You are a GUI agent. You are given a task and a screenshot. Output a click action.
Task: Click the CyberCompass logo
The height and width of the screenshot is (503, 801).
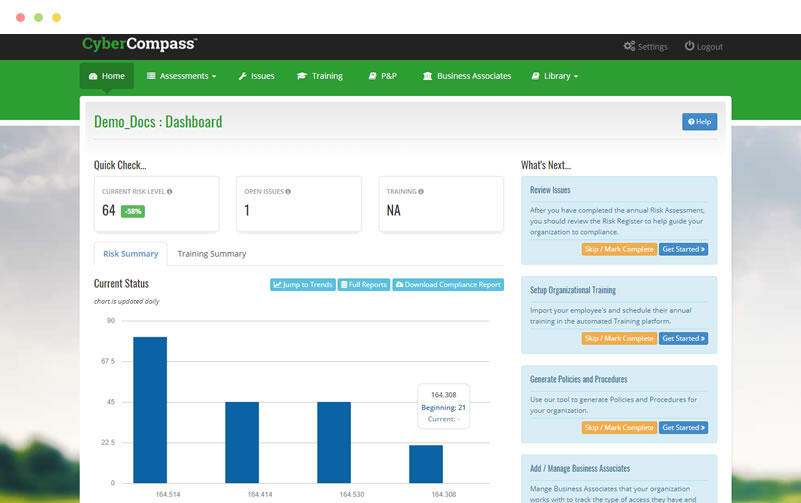click(139, 45)
